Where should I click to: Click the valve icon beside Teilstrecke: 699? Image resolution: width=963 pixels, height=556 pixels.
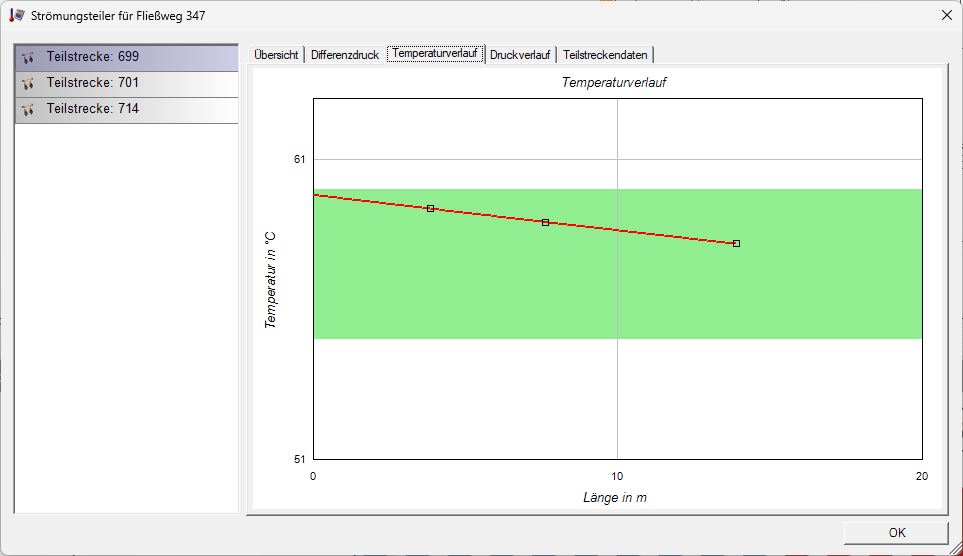[28, 57]
